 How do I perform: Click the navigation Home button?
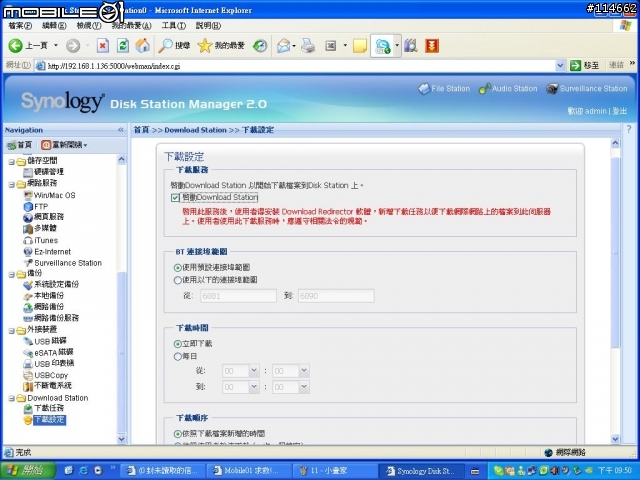pos(20,145)
